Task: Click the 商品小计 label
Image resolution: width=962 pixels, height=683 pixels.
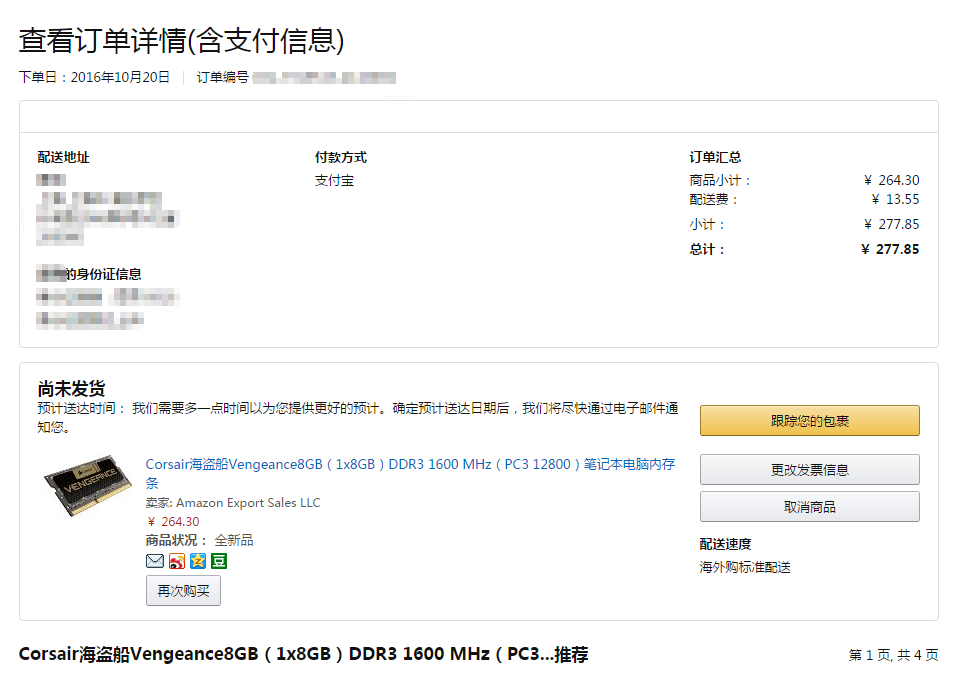Action: (x=719, y=180)
